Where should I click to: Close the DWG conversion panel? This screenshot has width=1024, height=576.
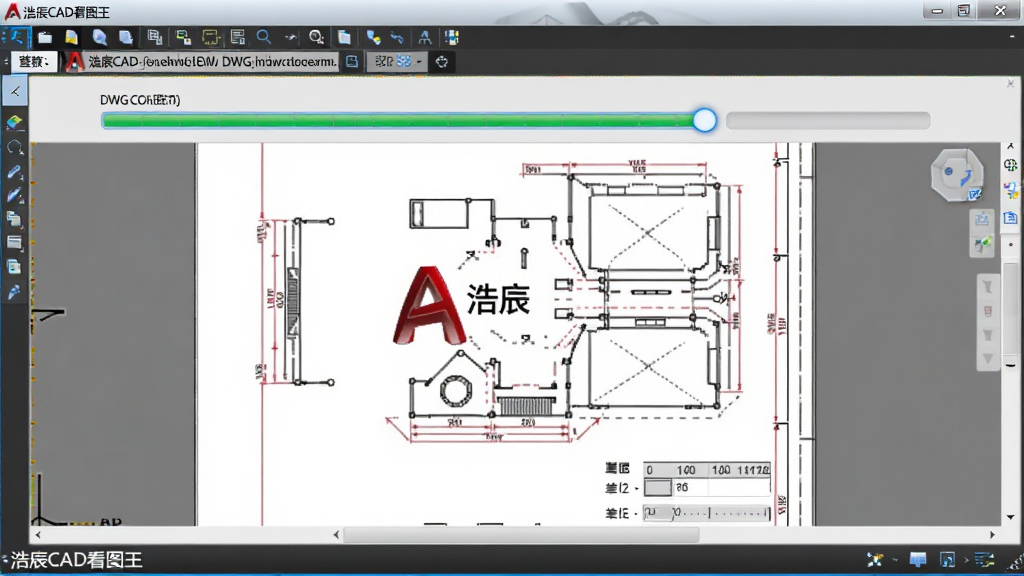coord(1010,84)
